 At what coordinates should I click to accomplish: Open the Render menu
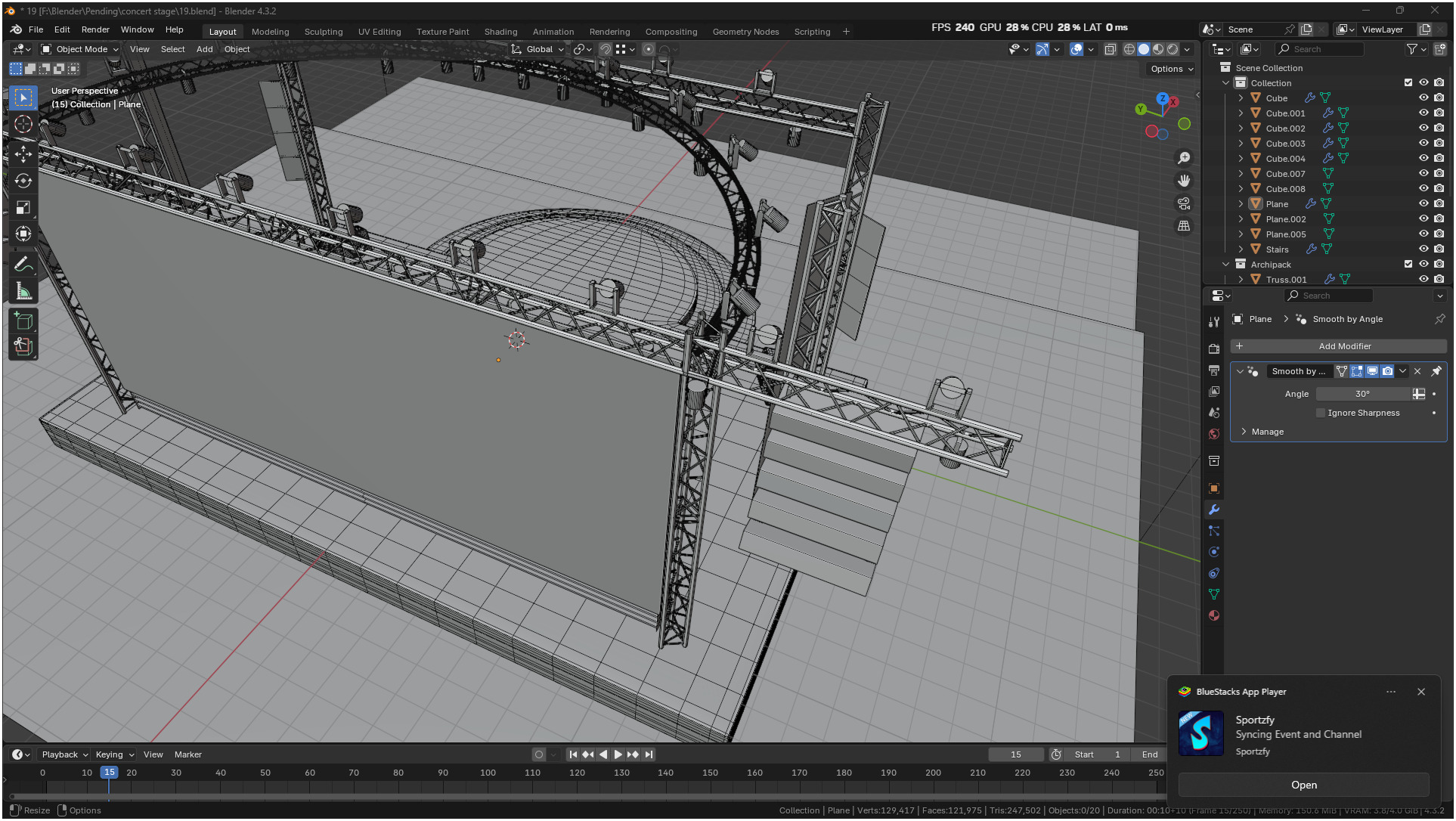pyautogui.click(x=95, y=29)
